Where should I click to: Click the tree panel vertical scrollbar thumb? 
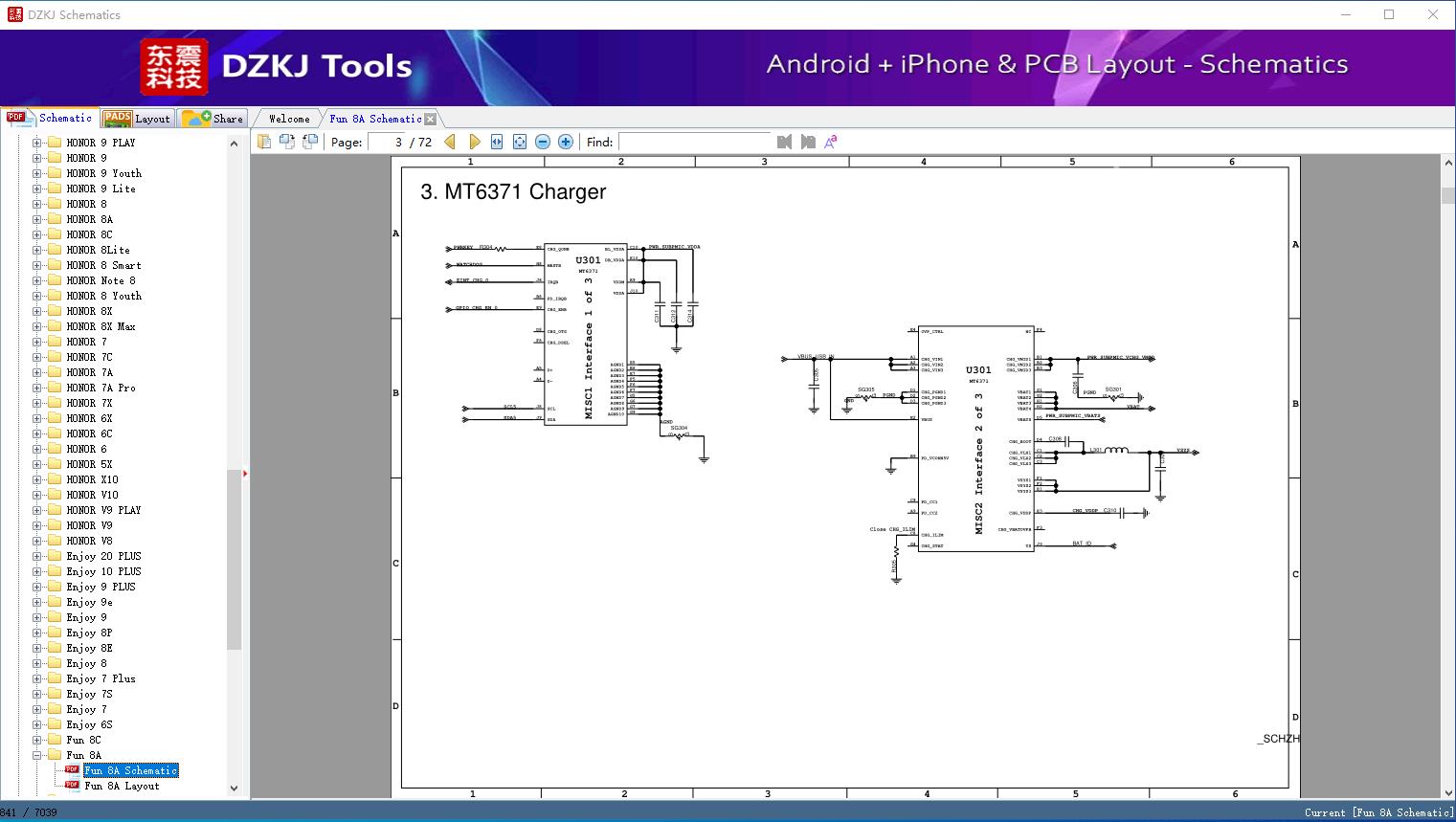click(234, 560)
